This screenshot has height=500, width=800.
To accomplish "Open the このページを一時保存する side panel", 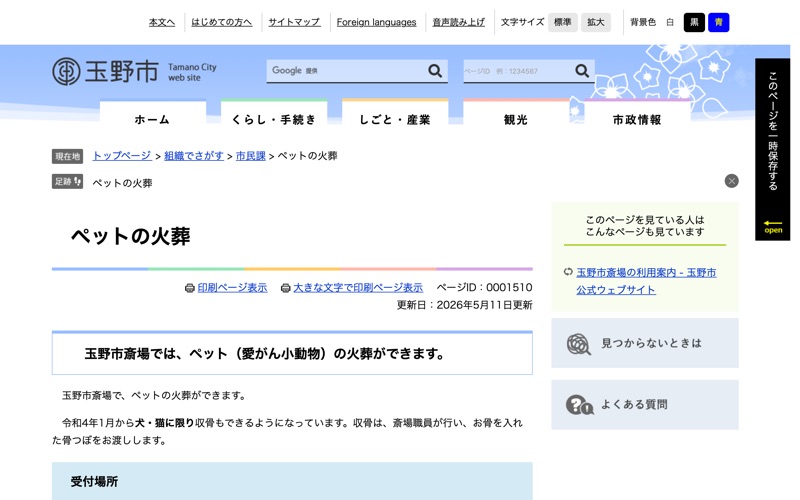I will click(772, 149).
